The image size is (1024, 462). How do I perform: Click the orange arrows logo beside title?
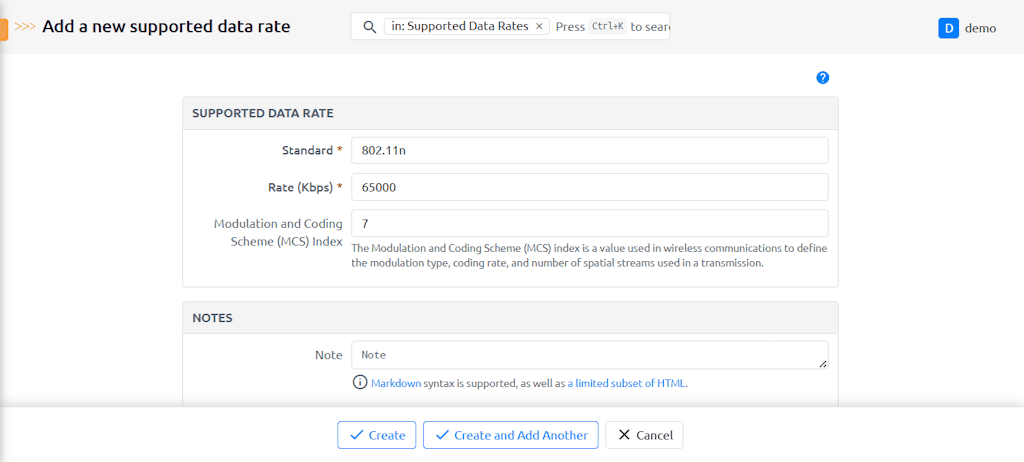coord(26,27)
